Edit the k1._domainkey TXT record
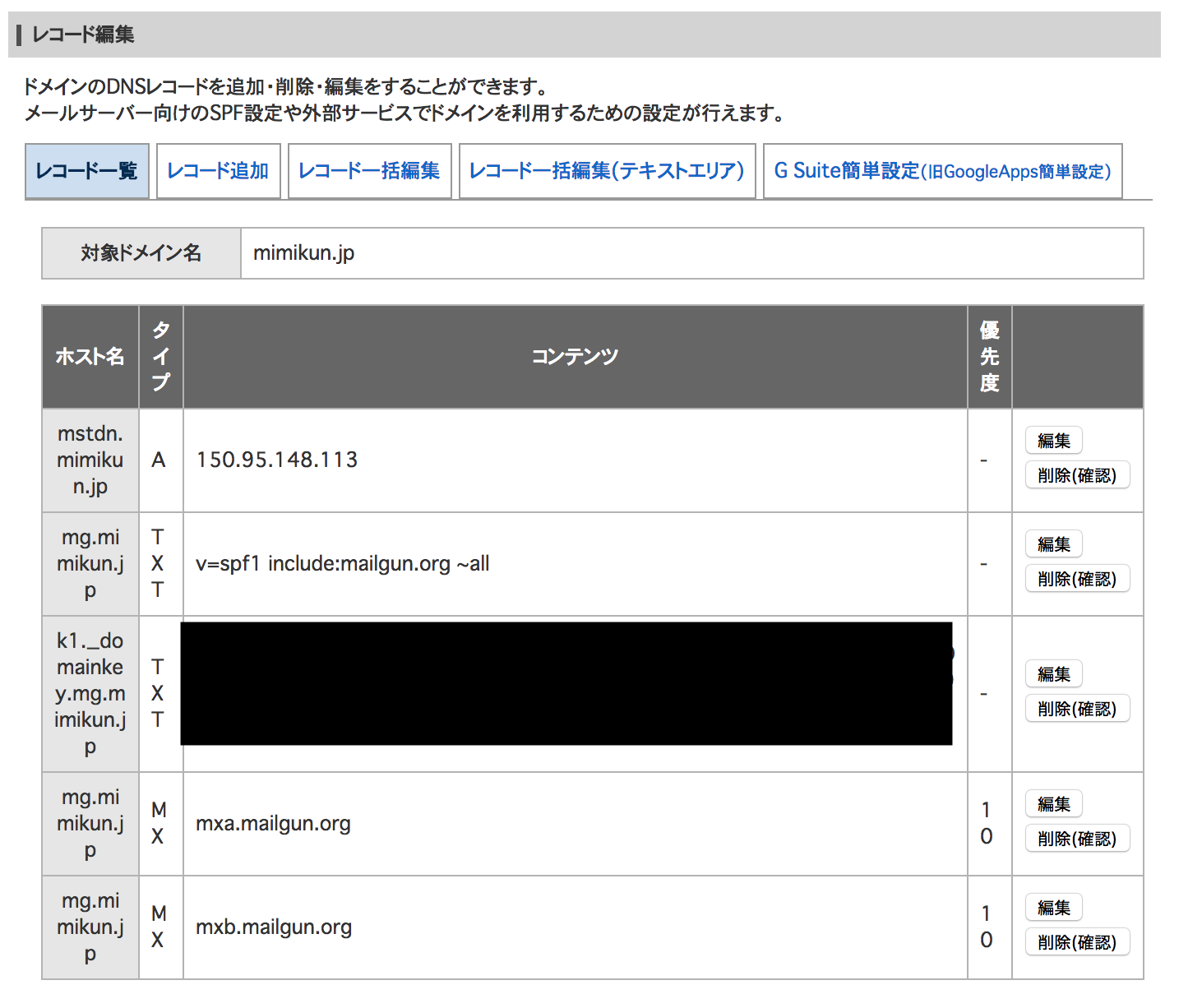 [1053, 674]
